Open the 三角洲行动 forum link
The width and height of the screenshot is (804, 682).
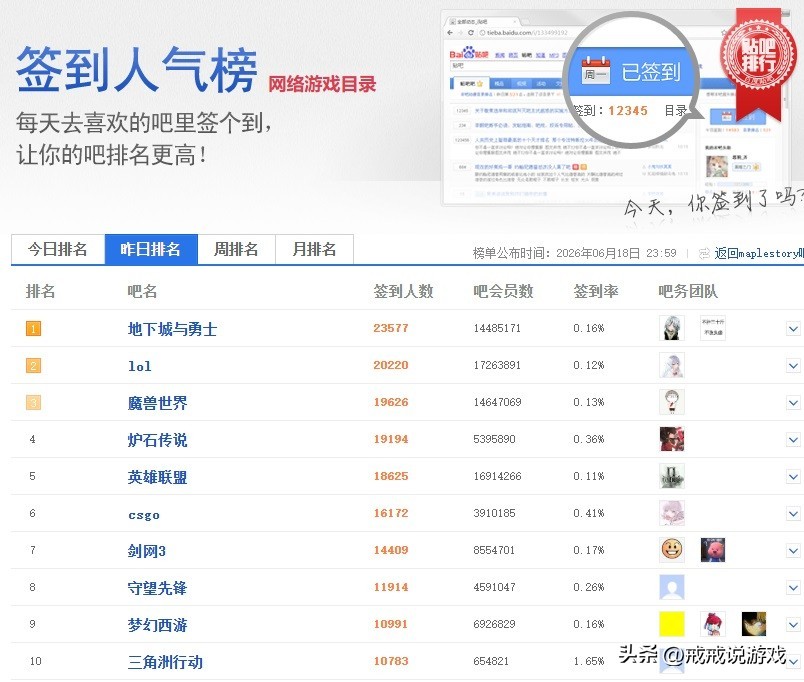(x=165, y=662)
